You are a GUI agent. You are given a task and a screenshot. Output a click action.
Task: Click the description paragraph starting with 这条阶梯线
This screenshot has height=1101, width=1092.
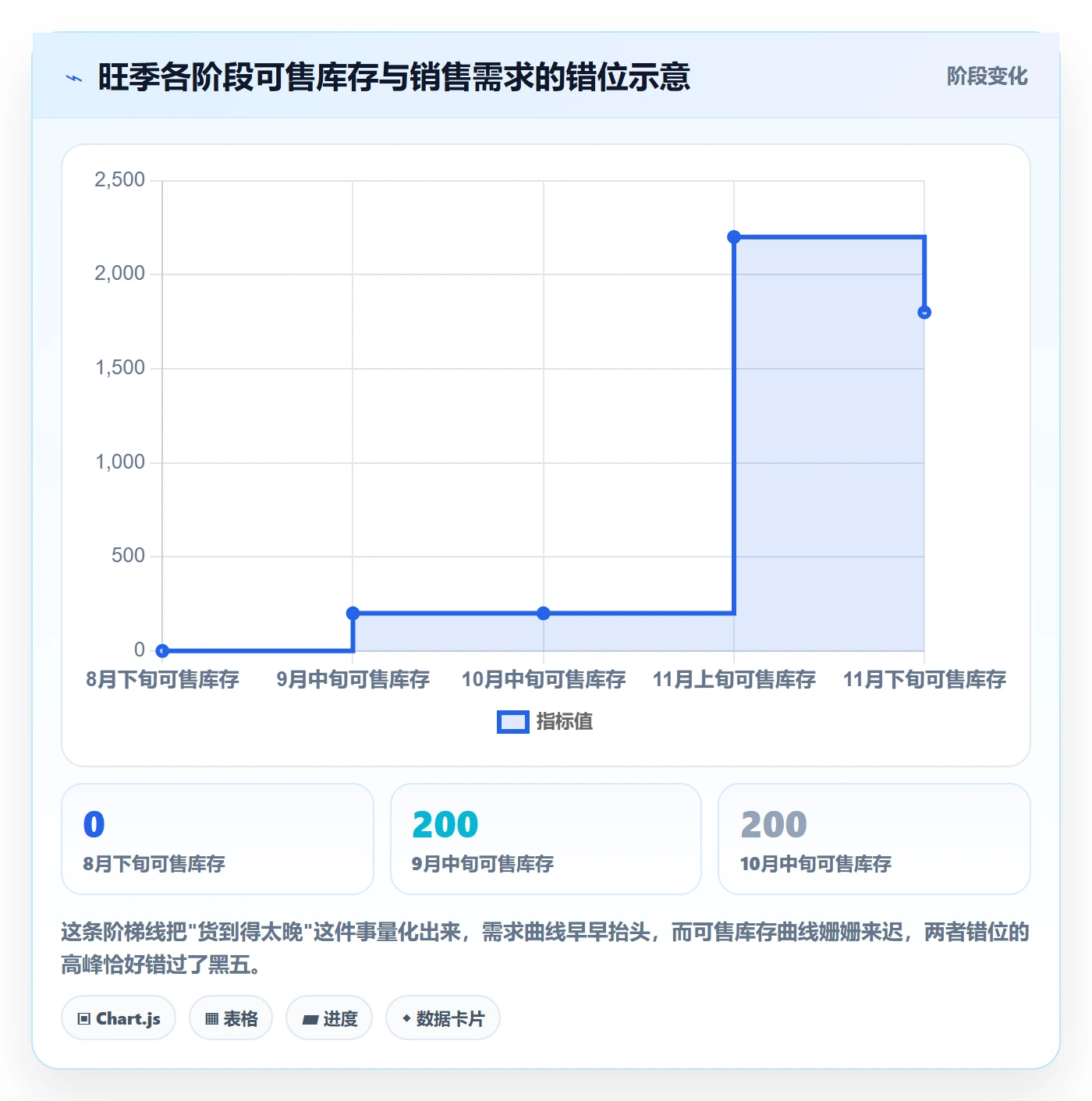click(x=545, y=948)
